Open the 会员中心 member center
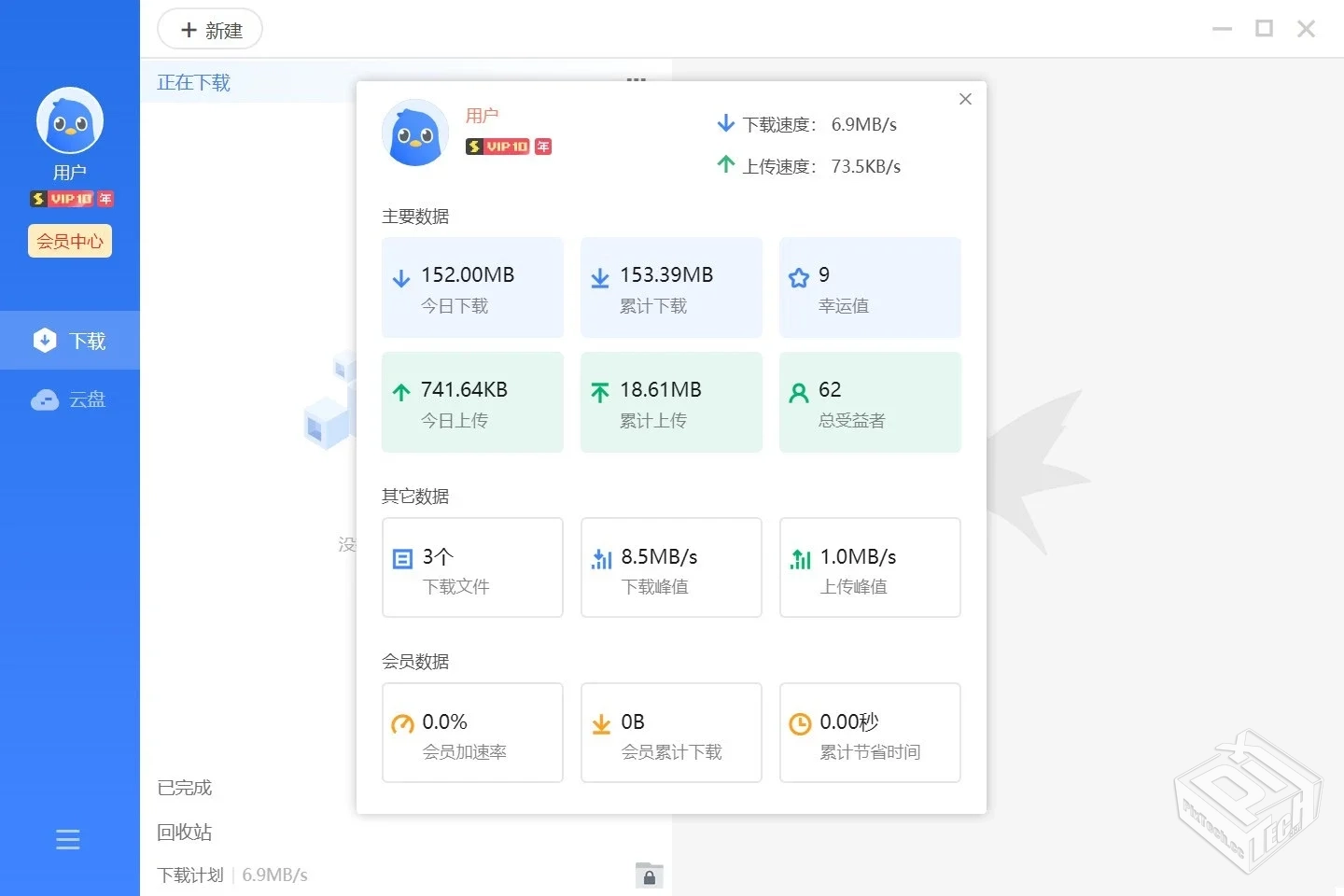The height and width of the screenshot is (896, 1344). (x=69, y=241)
